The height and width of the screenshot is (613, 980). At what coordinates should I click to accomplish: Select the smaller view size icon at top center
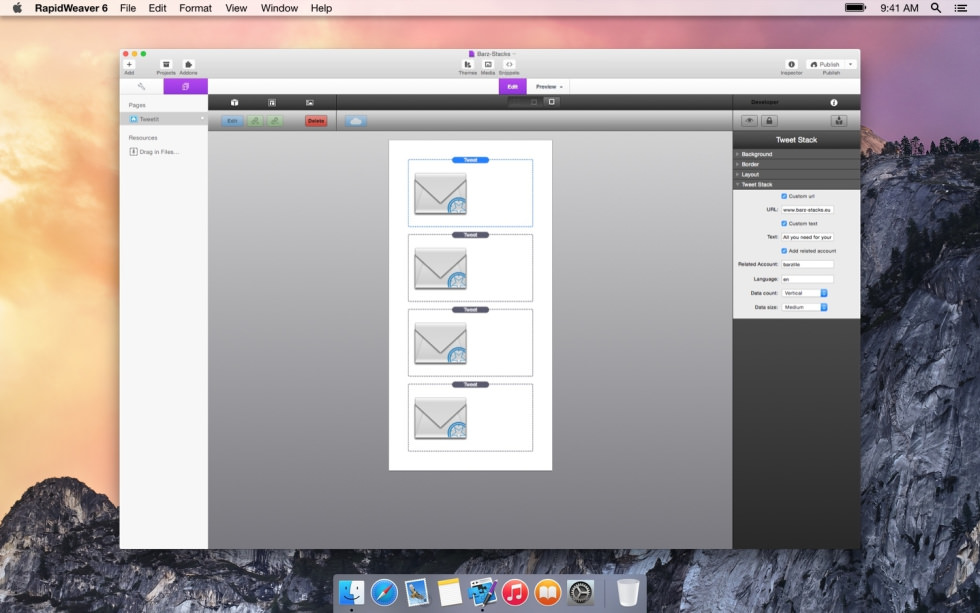click(x=533, y=102)
